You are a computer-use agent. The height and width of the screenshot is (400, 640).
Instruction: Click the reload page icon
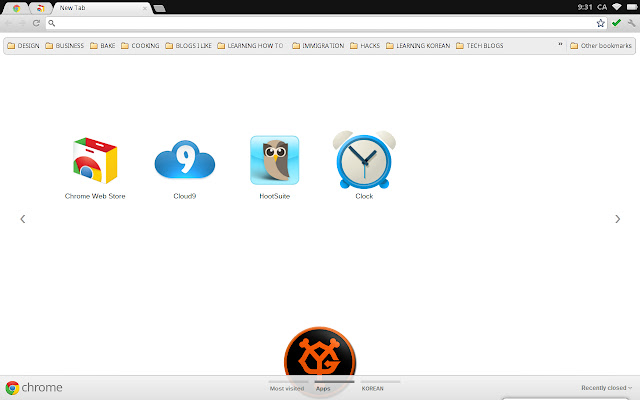coord(36,23)
